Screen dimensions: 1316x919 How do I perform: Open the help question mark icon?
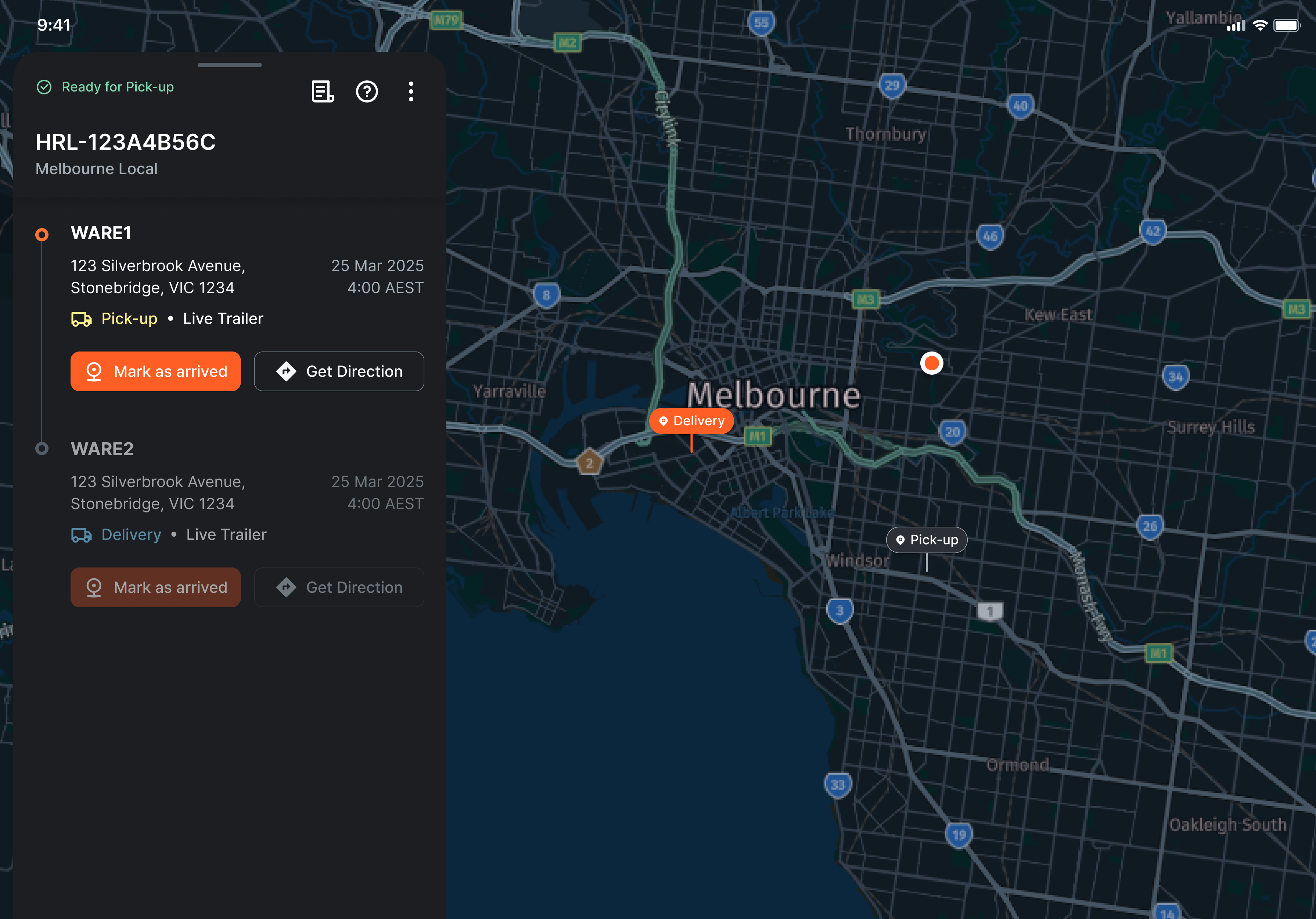pos(367,92)
